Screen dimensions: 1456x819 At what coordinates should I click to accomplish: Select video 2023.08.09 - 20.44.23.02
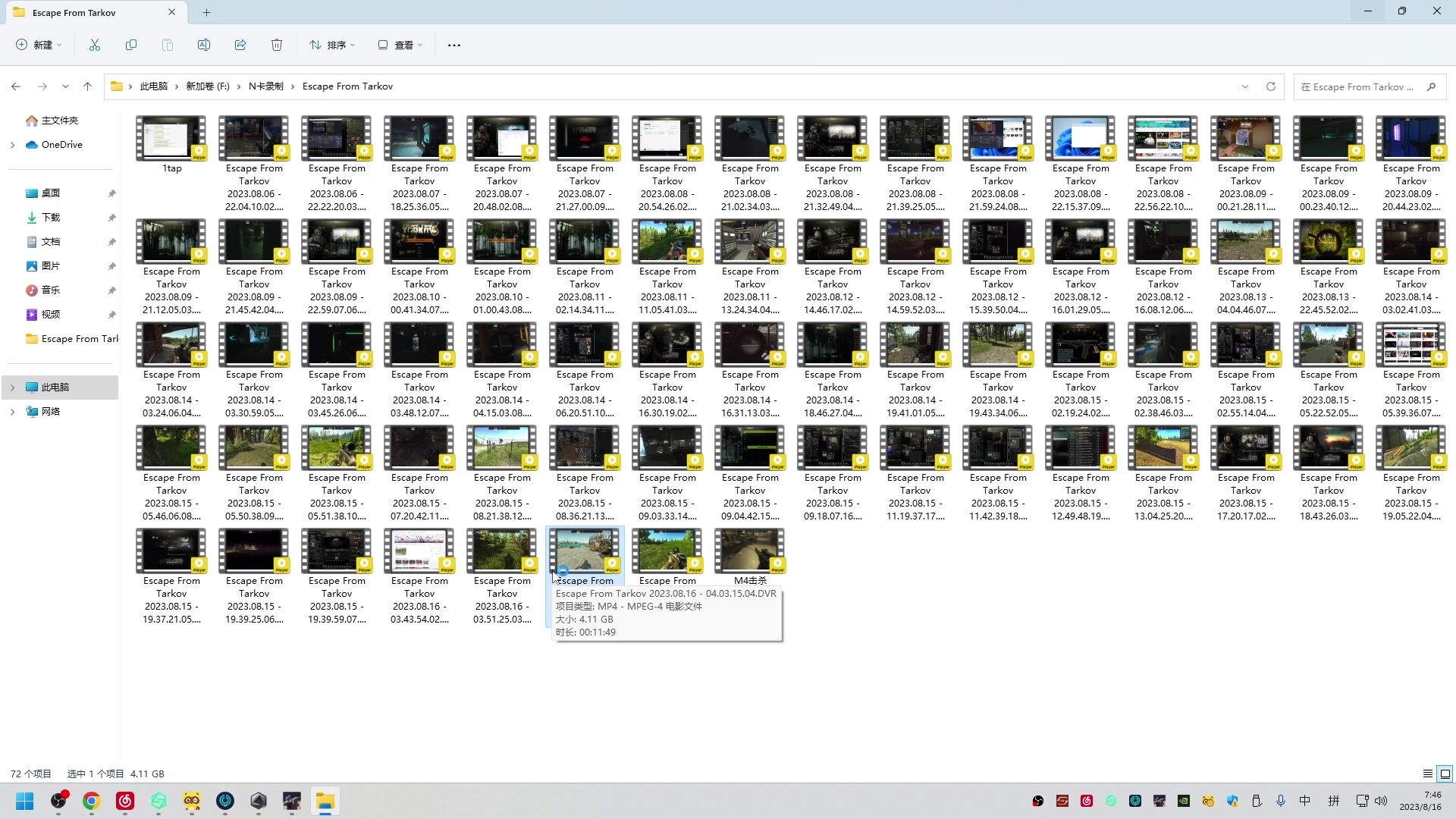click(1411, 164)
